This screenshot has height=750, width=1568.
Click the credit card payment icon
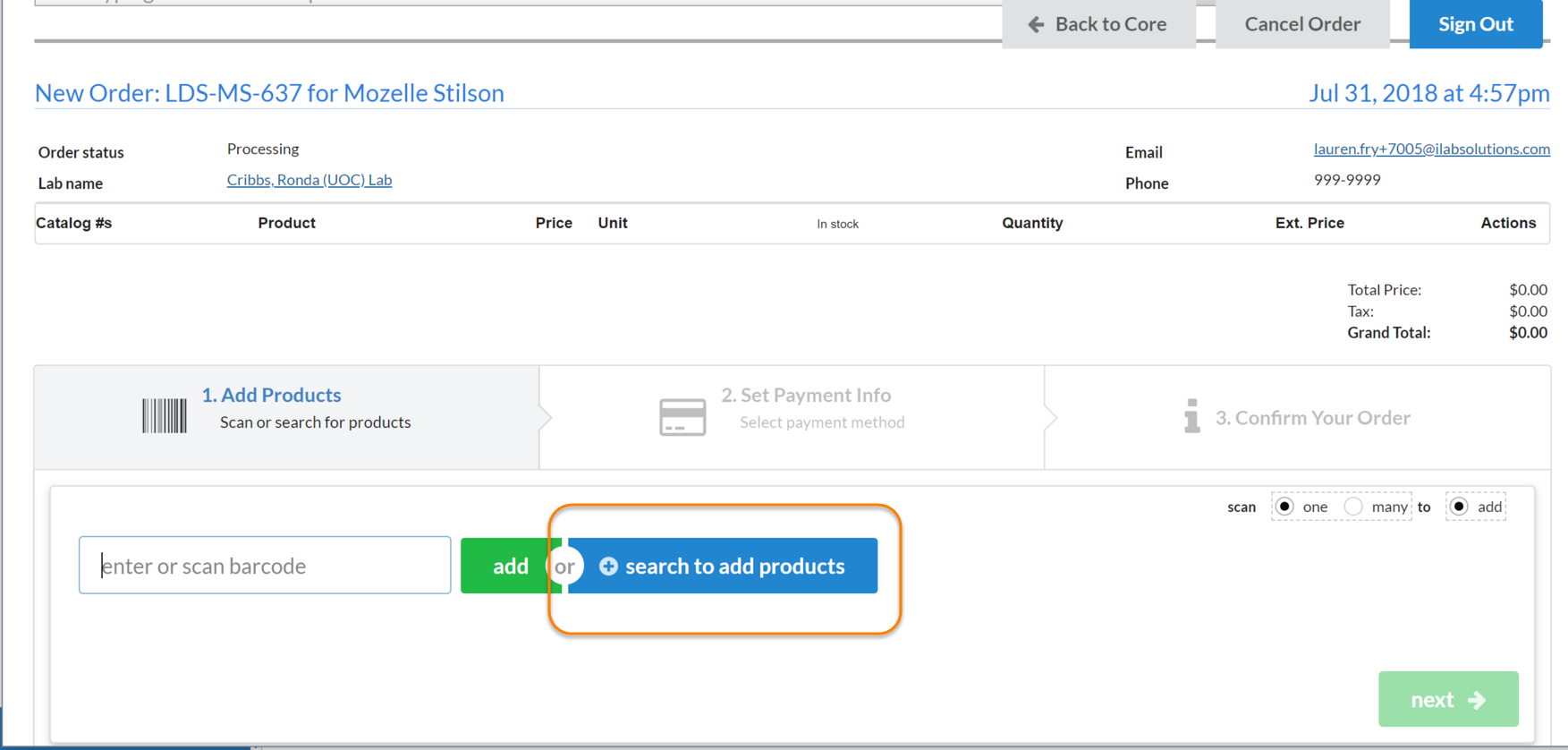click(x=682, y=417)
